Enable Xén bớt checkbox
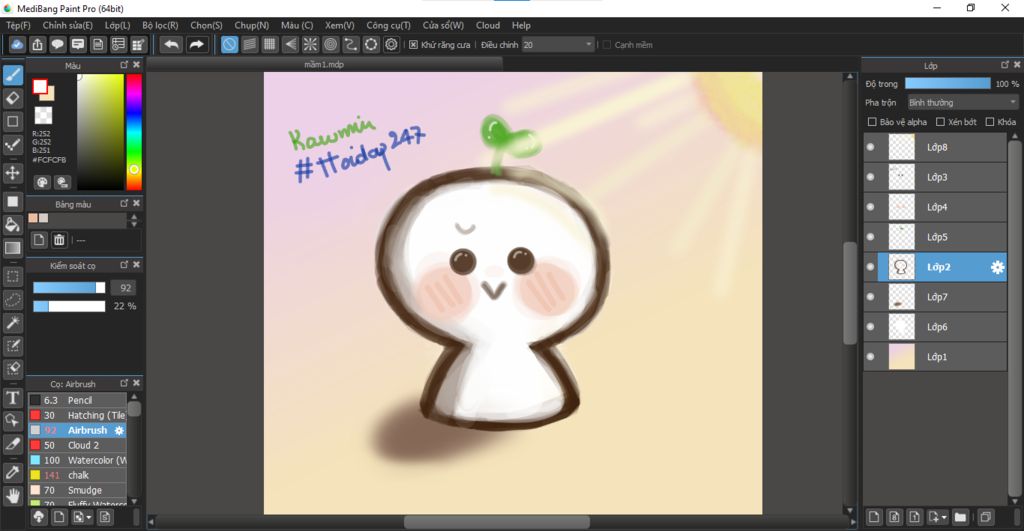Image resolution: width=1024 pixels, height=531 pixels. point(940,122)
